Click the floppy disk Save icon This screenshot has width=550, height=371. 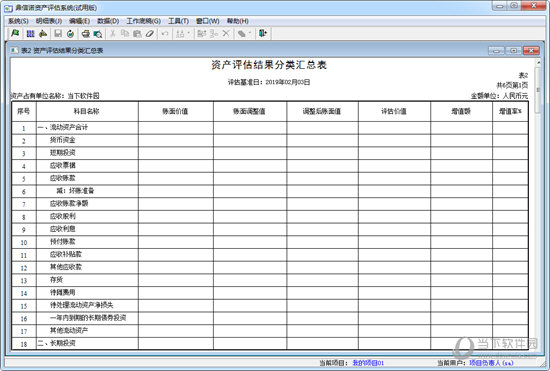(58, 34)
